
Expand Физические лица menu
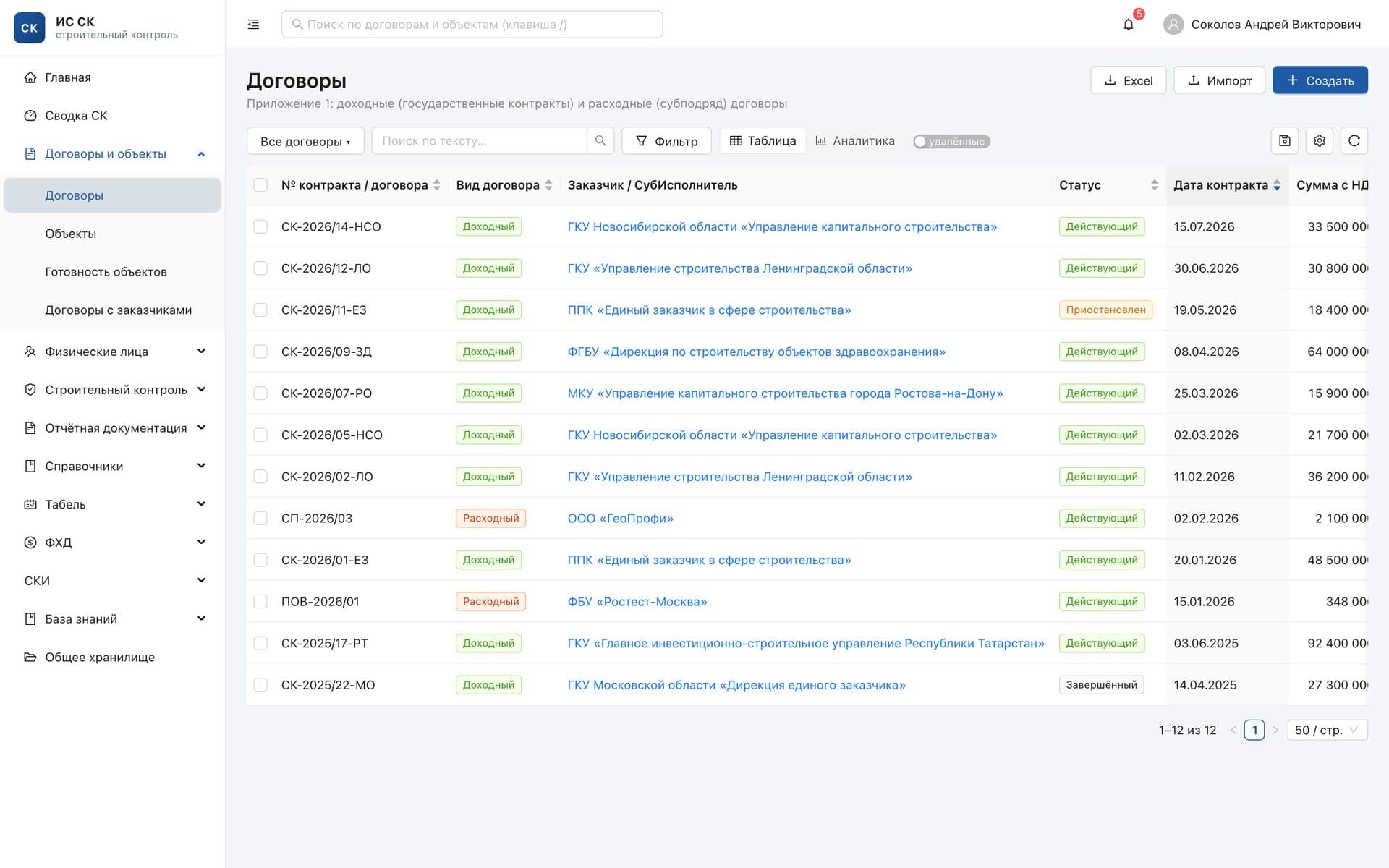pyautogui.click(x=112, y=352)
